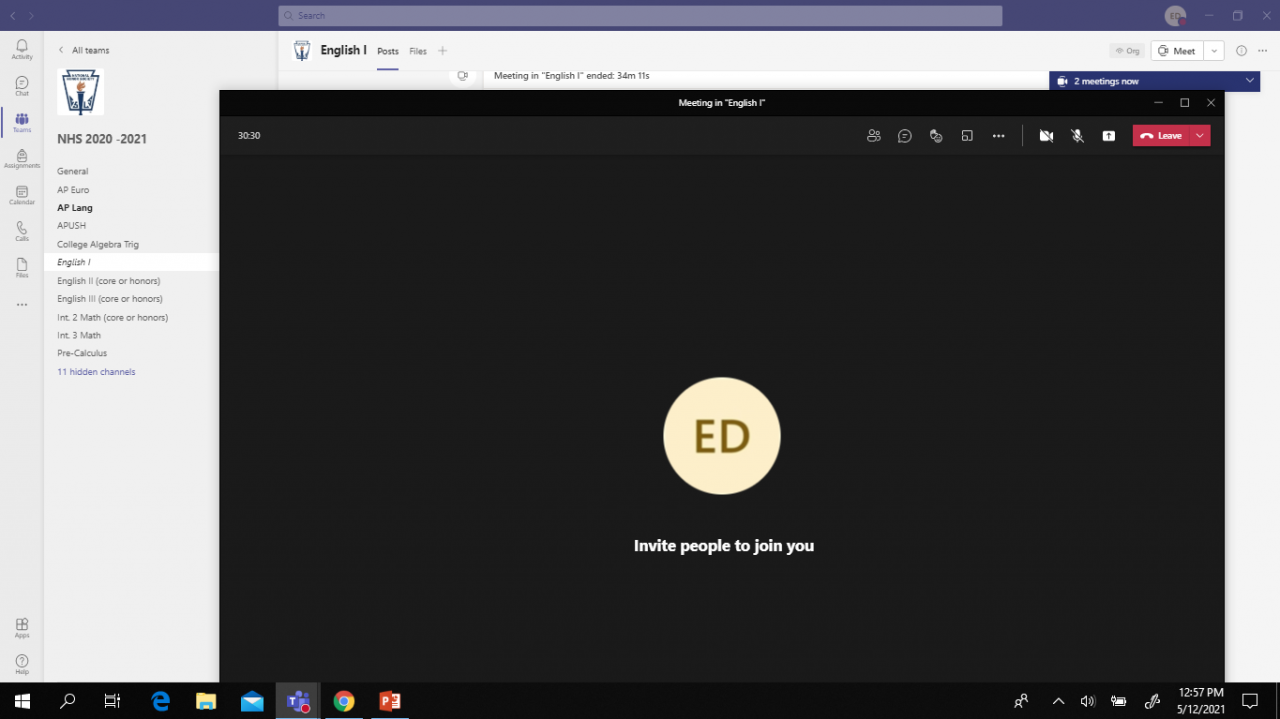1280x719 pixels.
Task: Turn on the camera in meeting
Action: tap(1046, 136)
